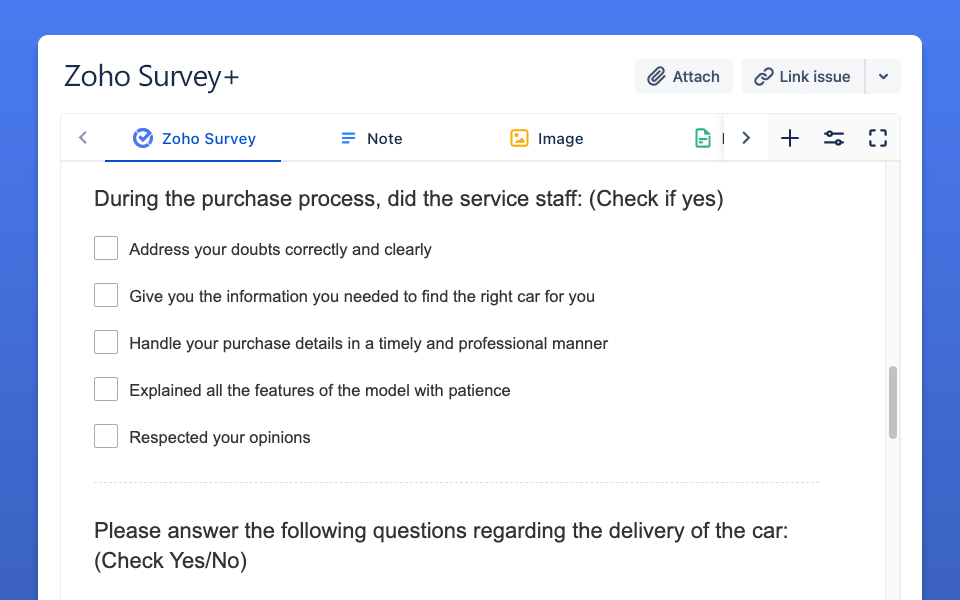Screen dimensions: 960x600
Task: Expand the Link issue dropdown arrow
Action: coord(883,77)
